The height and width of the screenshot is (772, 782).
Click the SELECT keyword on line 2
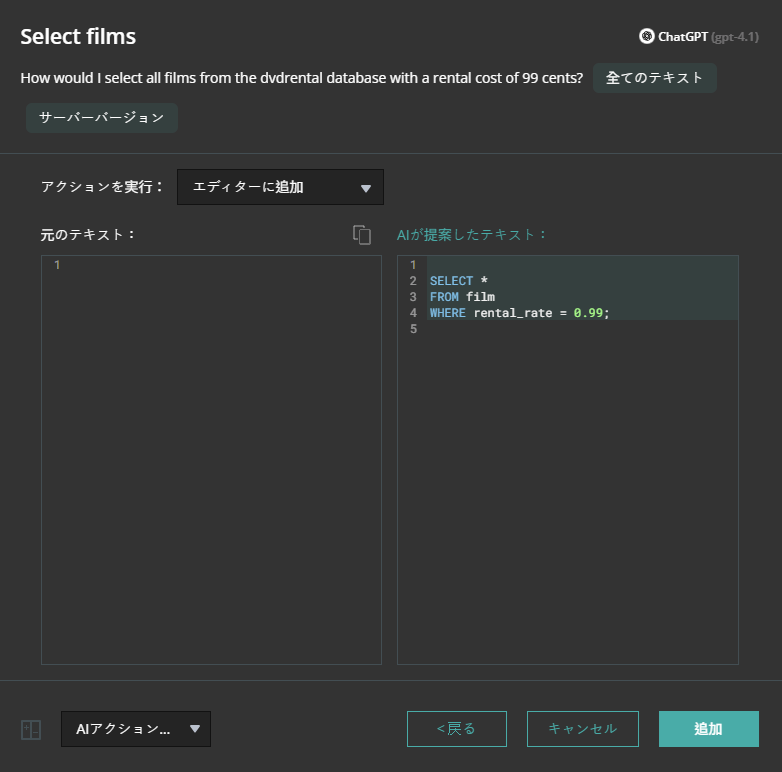pos(451,281)
